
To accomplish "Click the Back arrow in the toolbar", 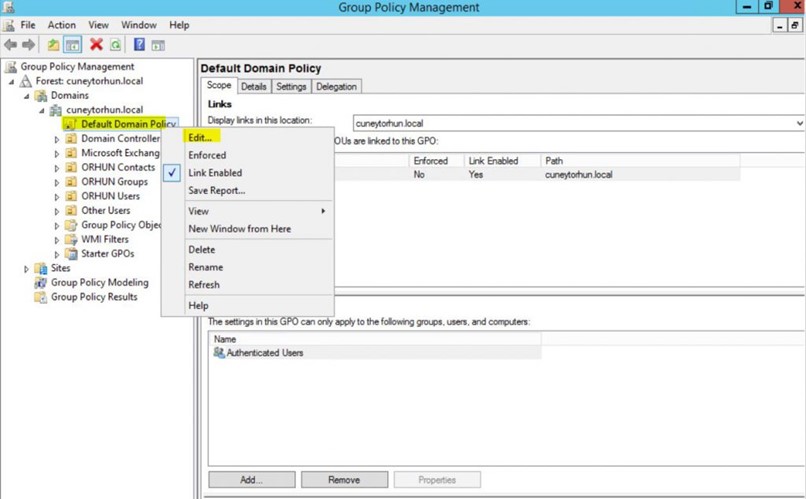I will click(11, 45).
